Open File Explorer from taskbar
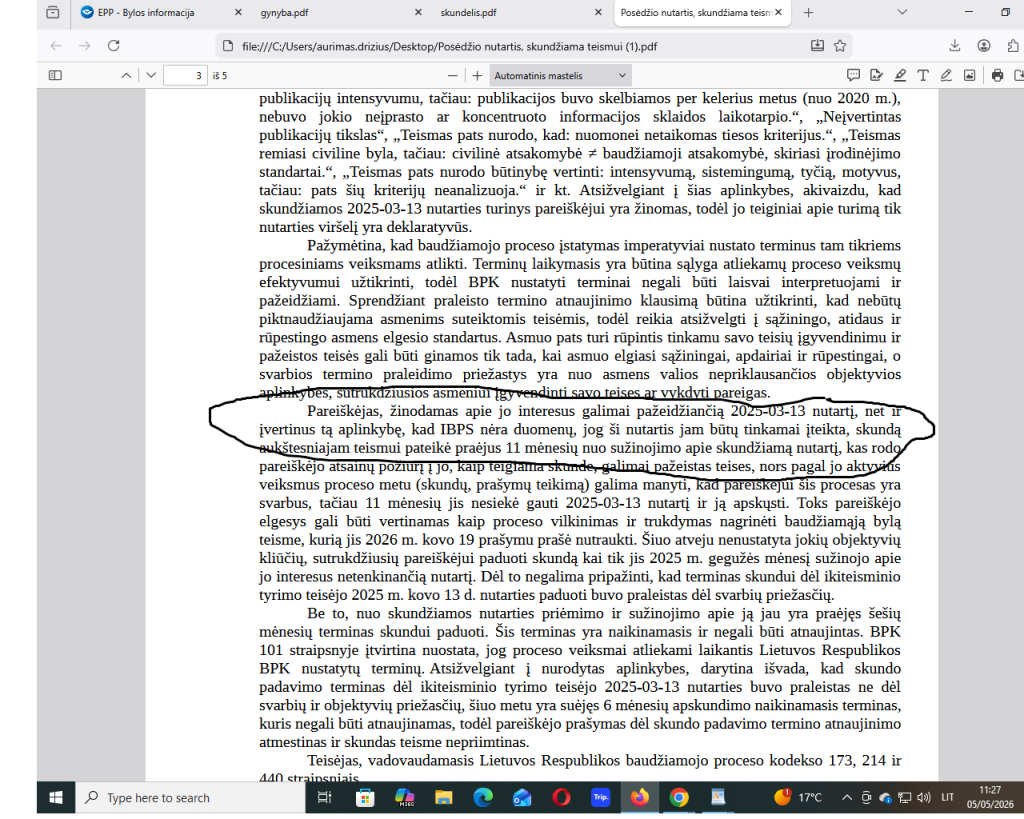Screen dimensions: 1024x819 (x=444, y=797)
